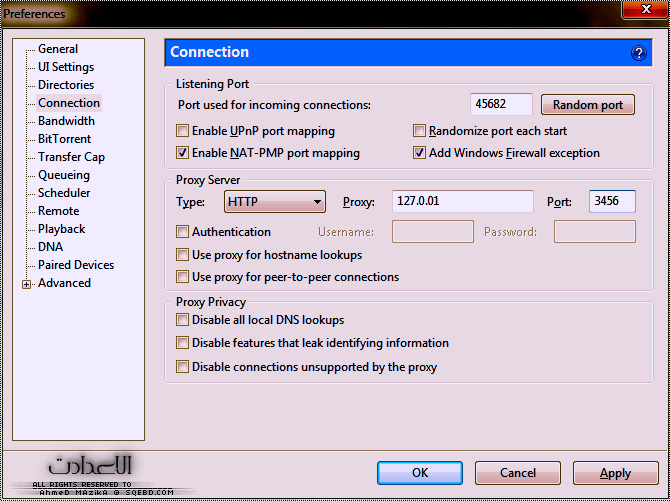Expand the Advanced tree node

click(x=27, y=284)
